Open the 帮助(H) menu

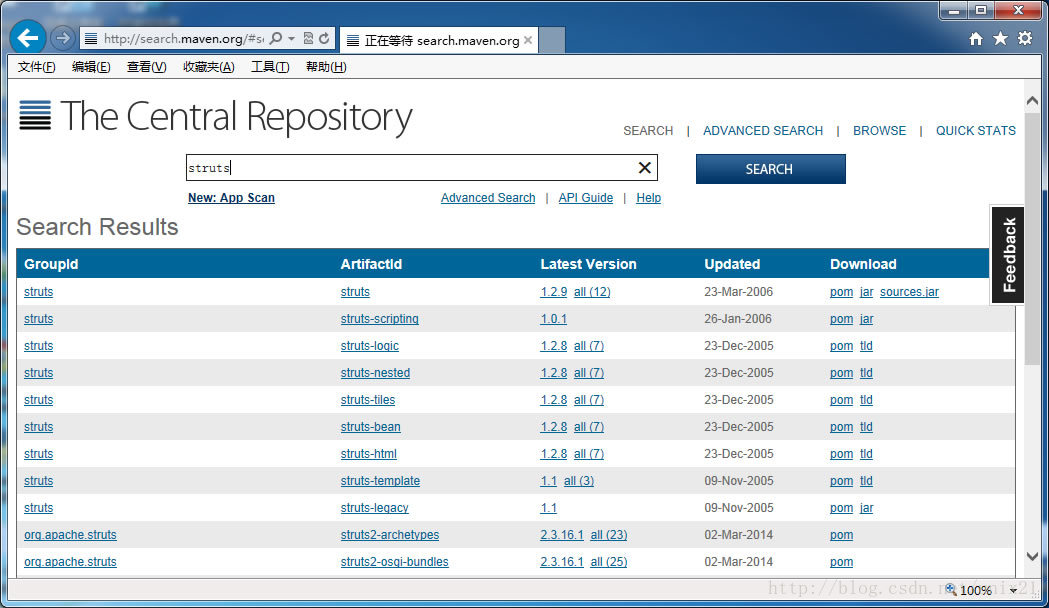pos(326,67)
